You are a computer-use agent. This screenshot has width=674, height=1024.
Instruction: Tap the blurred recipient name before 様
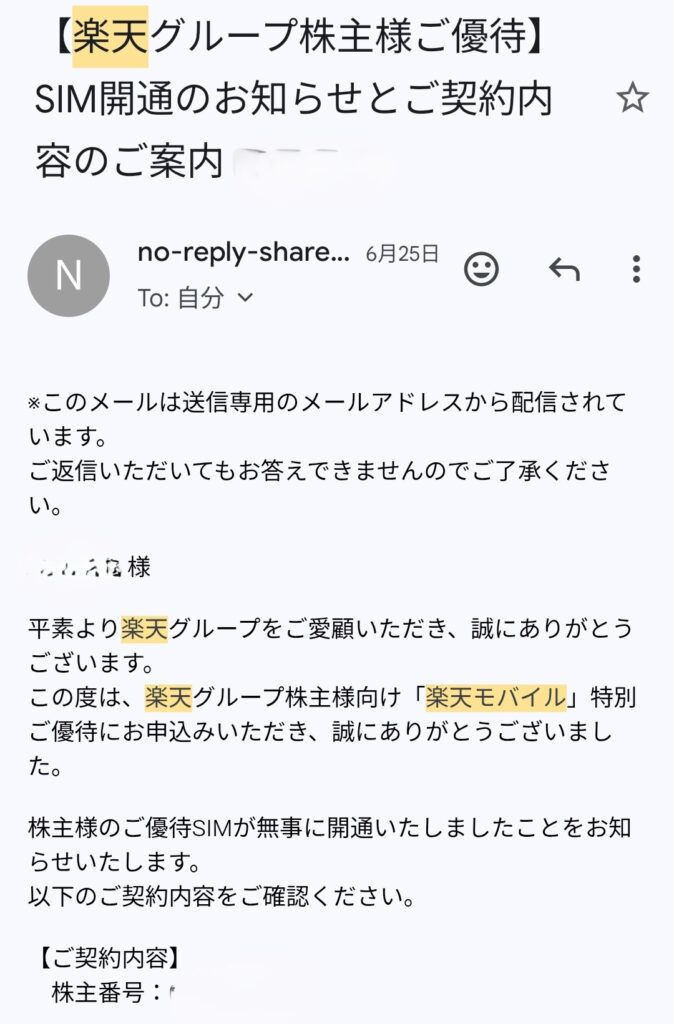77,567
